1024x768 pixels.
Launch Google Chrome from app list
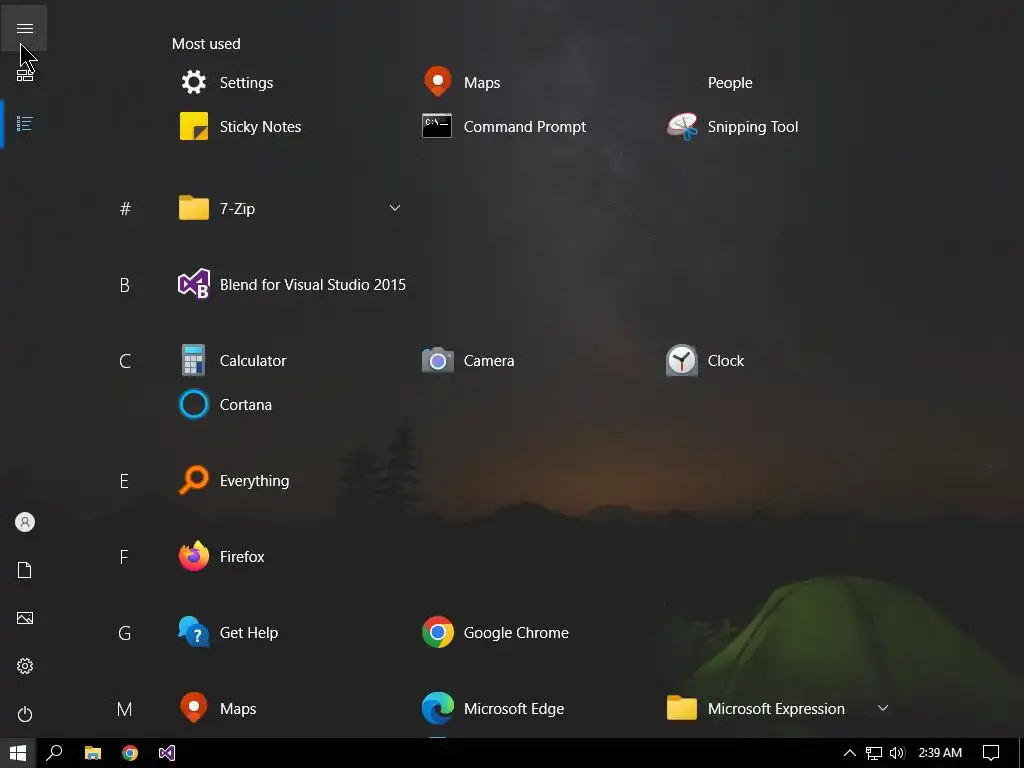(496, 633)
